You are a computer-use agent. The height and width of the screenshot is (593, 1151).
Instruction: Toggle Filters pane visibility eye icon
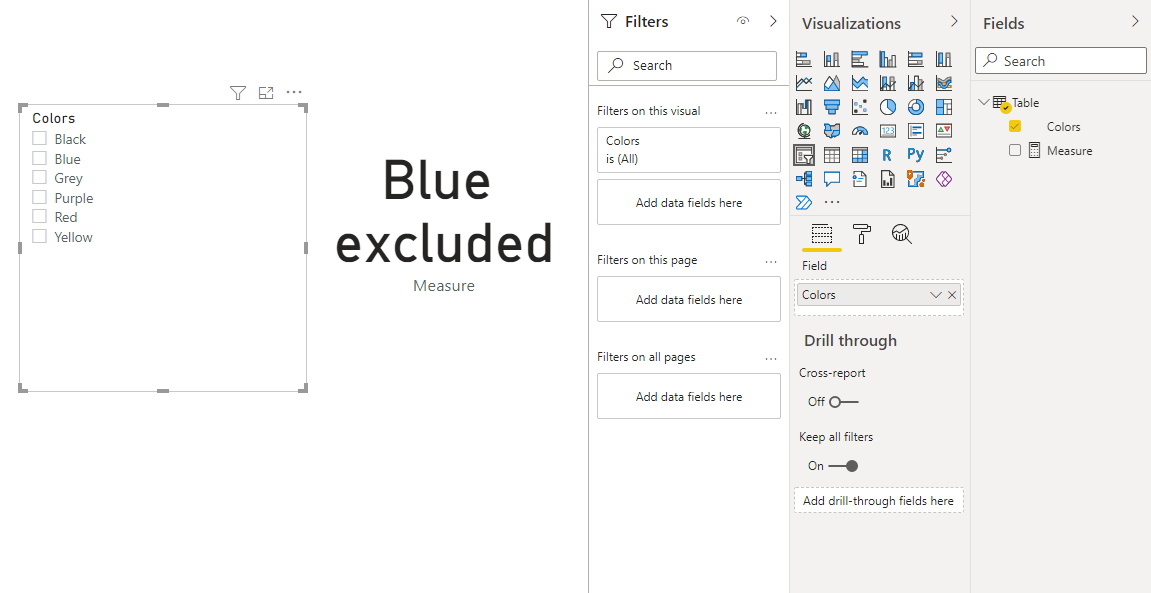coord(743,21)
